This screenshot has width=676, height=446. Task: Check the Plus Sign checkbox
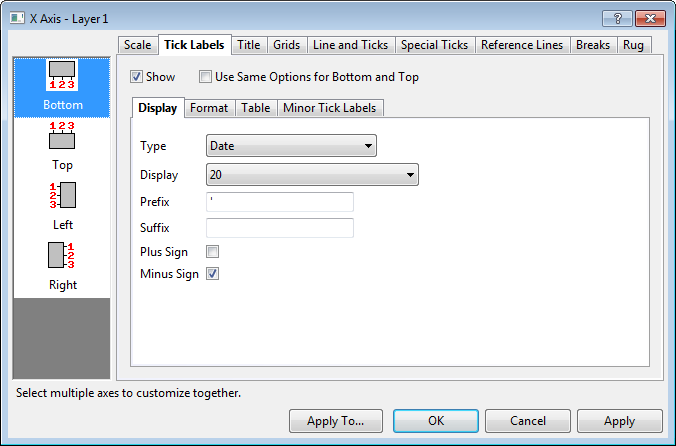tap(212, 252)
